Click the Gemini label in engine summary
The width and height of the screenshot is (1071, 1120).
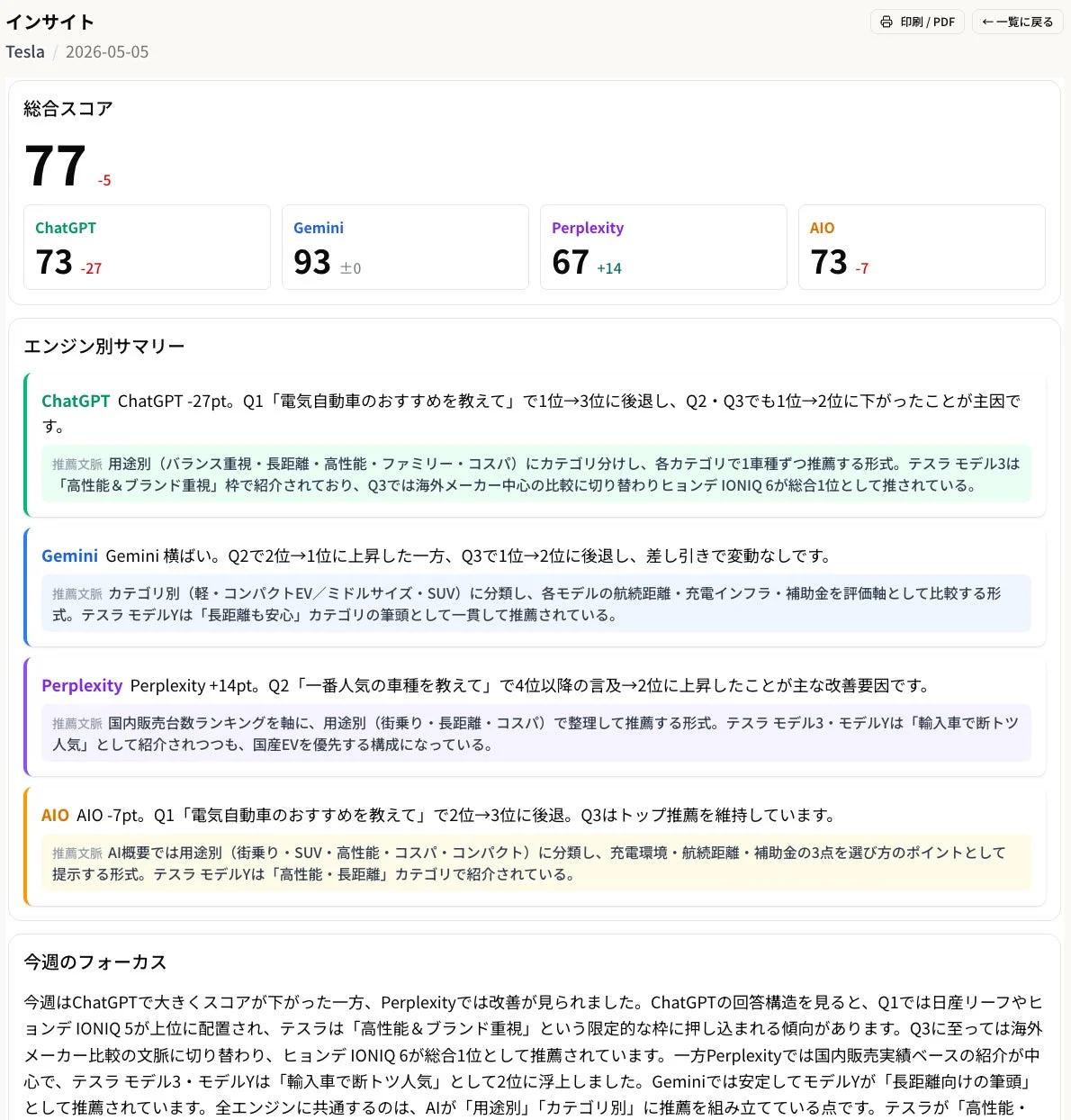(69, 555)
